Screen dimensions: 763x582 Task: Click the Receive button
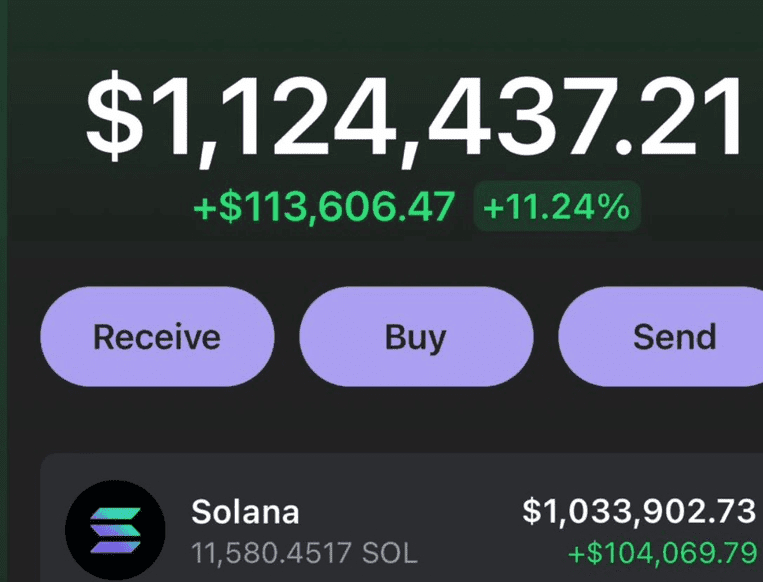click(x=157, y=337)
